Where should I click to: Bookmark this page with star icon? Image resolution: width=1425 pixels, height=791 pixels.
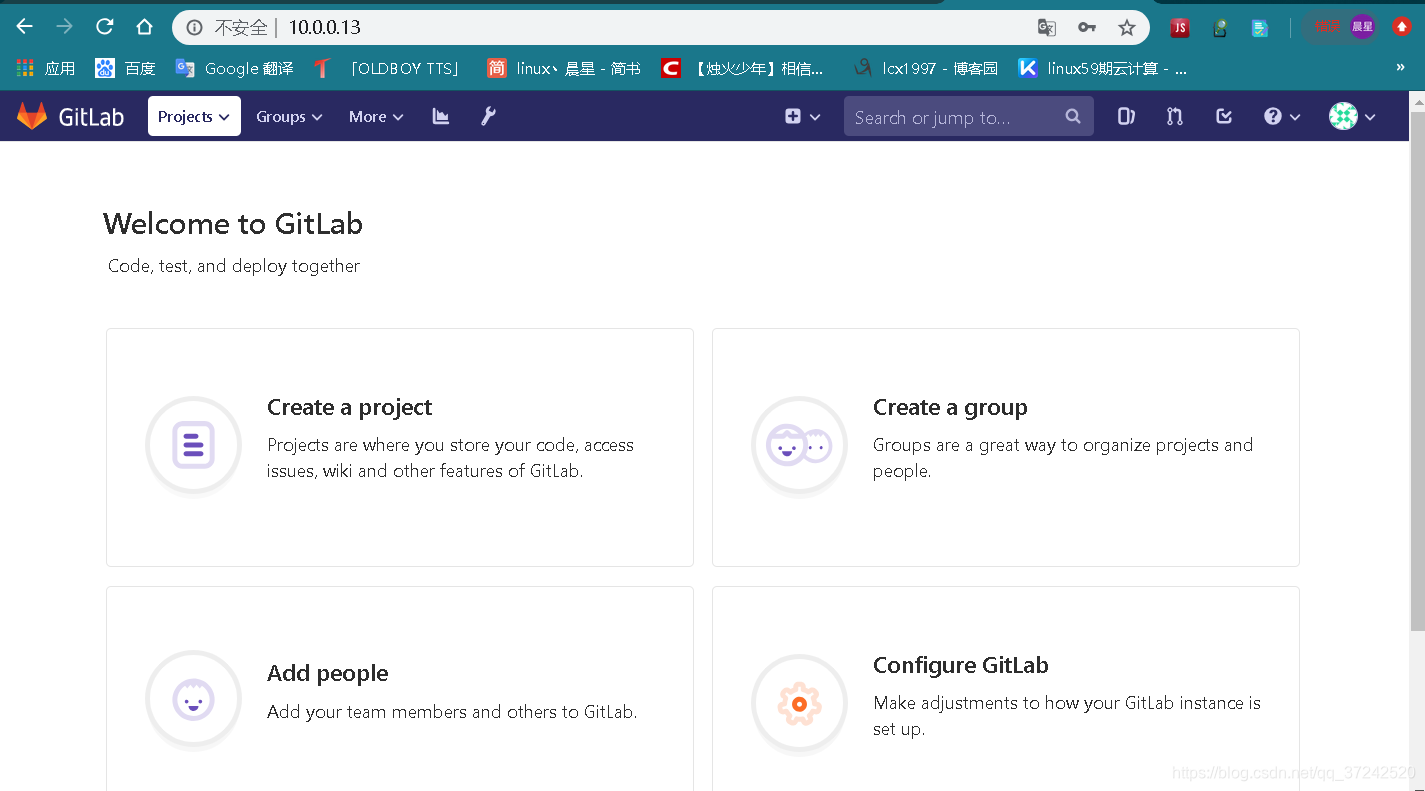tap(1127, 27)
